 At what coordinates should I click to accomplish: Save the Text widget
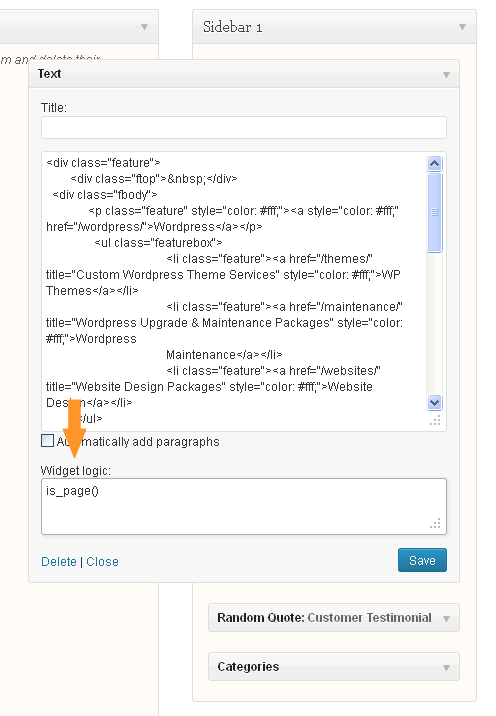point(422,560)
